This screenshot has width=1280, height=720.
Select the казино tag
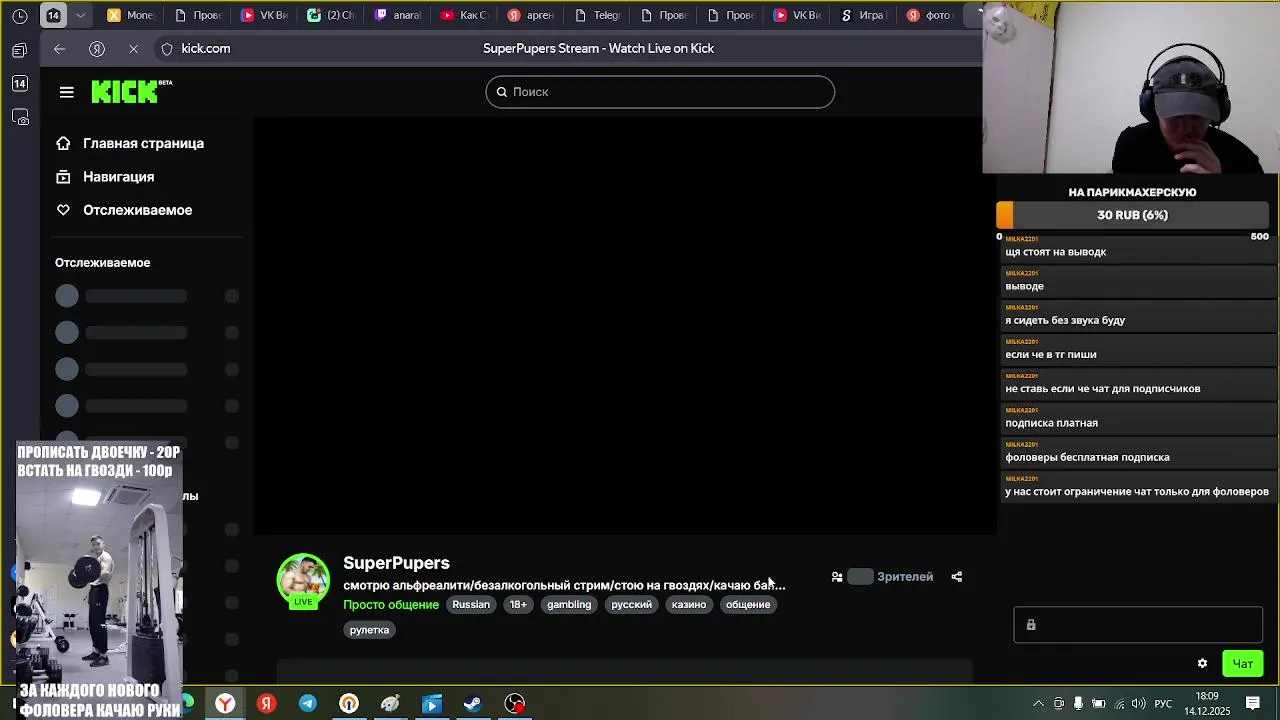[x=689, y=604]
